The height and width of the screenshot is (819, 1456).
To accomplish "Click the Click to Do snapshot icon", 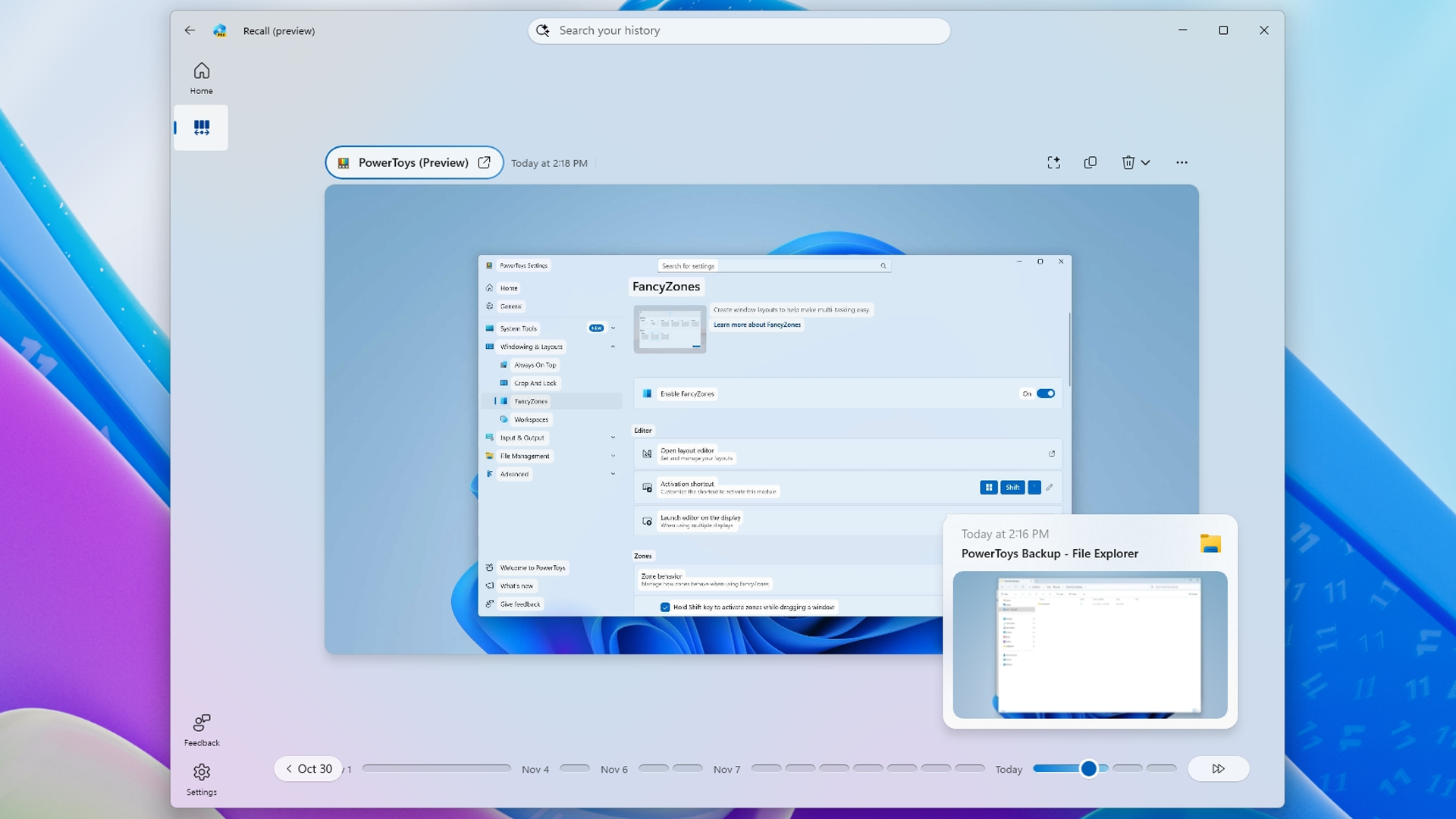I will click(1053, 162).
